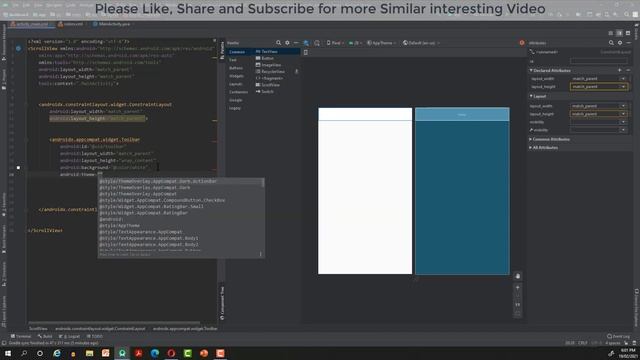Pick ScrollView from Palette
Screen dimensions: 640x360
coord(267,85)
